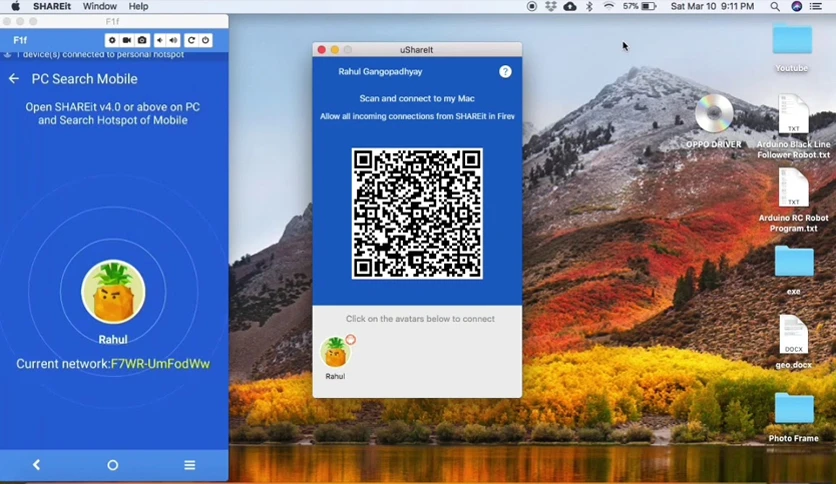The image size is (836, 484).
Task: Open the help question mark in uShareIt
Action: (x=505, y=71)
